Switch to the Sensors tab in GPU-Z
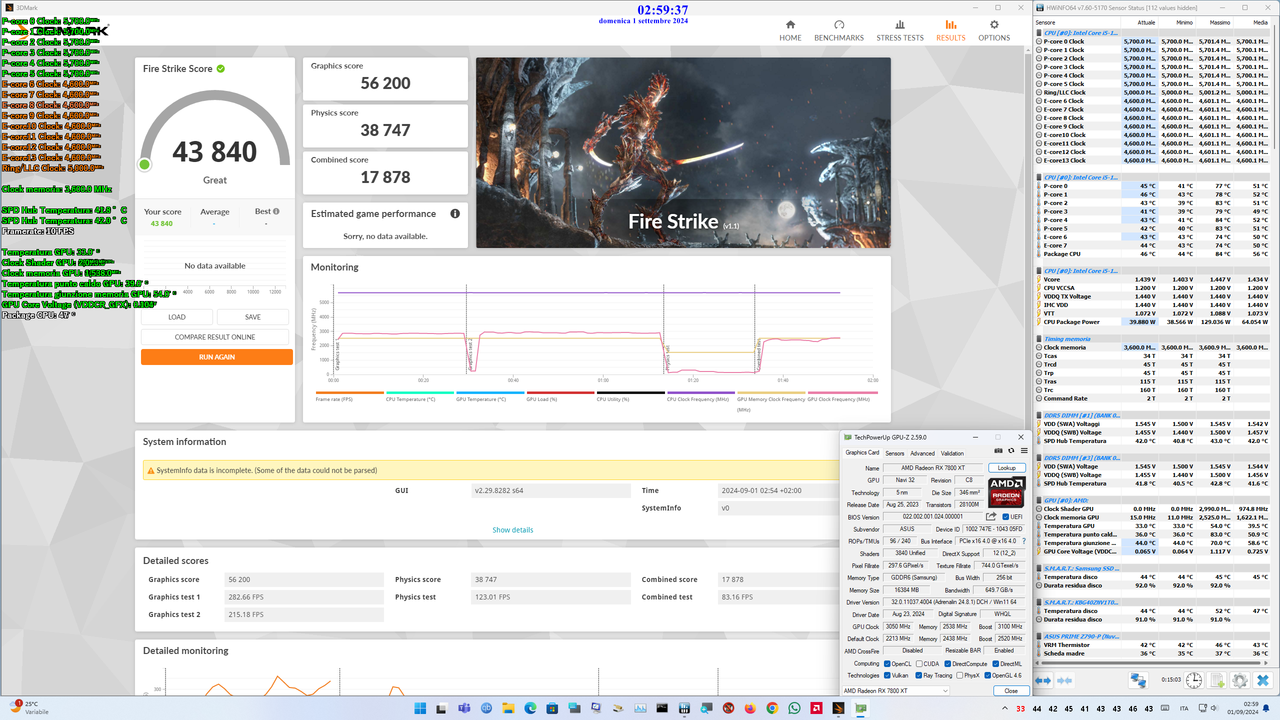This screenshot has height=720, width=1280. click(x=896, y=453)
